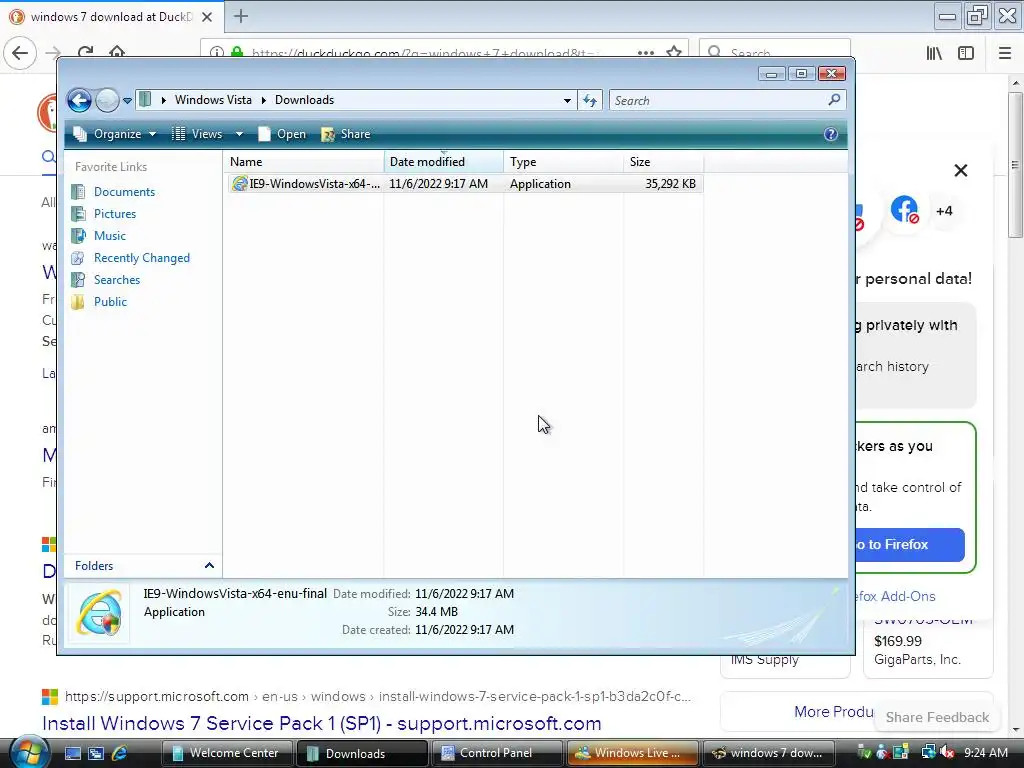Select the windows 7 download Firefox tab
Viewport: 1024px width, 768px height.
point(112,17)
